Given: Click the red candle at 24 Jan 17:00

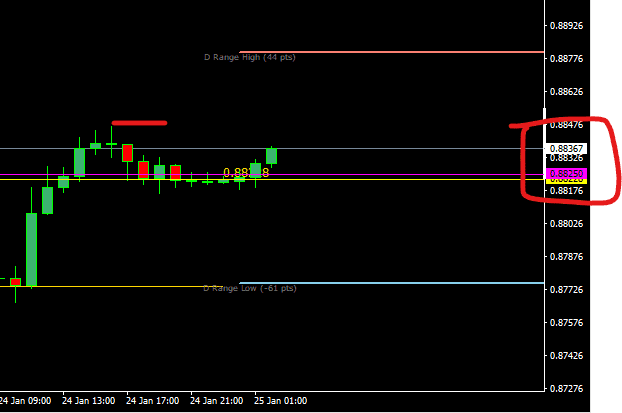Looking at the screenshot, I should click(127, 153).
